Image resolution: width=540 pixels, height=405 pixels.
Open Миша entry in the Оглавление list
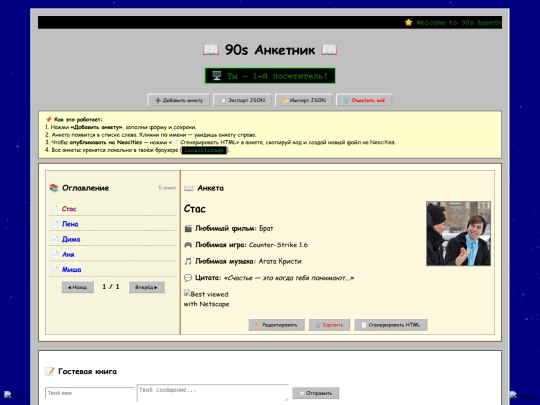(x=71, y=269)
